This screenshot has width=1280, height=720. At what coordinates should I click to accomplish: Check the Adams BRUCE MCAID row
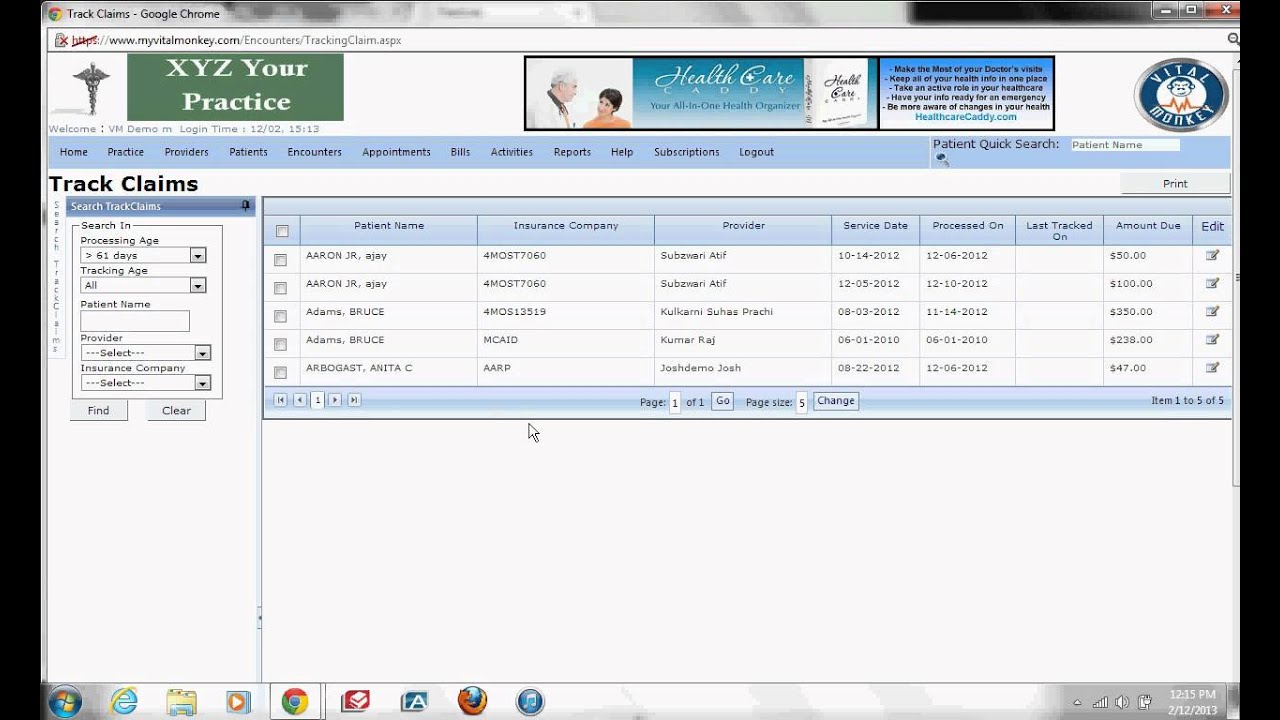click(x=281, y=344)
